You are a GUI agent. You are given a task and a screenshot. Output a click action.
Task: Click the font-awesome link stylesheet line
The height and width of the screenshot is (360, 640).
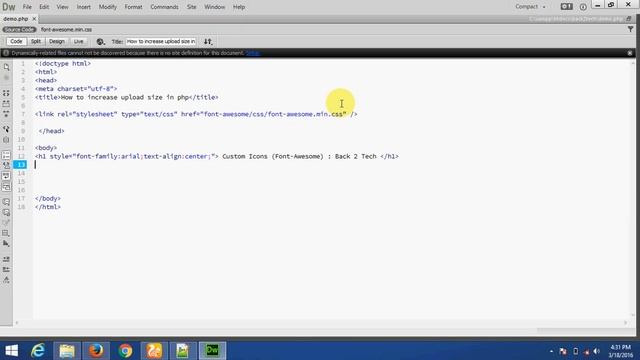click(196, 114)
